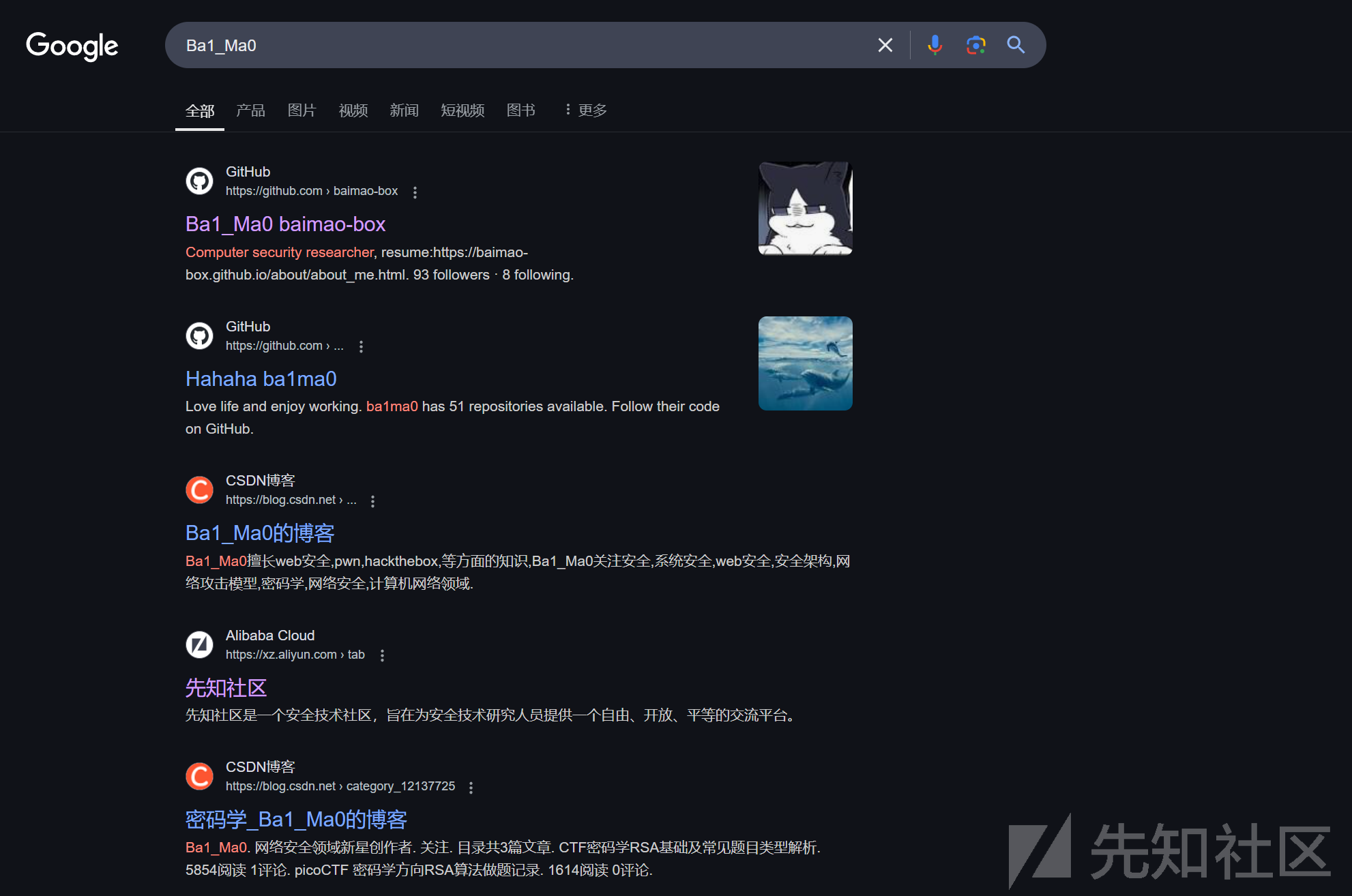Click GitHub favicon of Hahaha ba1ma0 result
1352x896 pixels.
(x=200, y=335)
